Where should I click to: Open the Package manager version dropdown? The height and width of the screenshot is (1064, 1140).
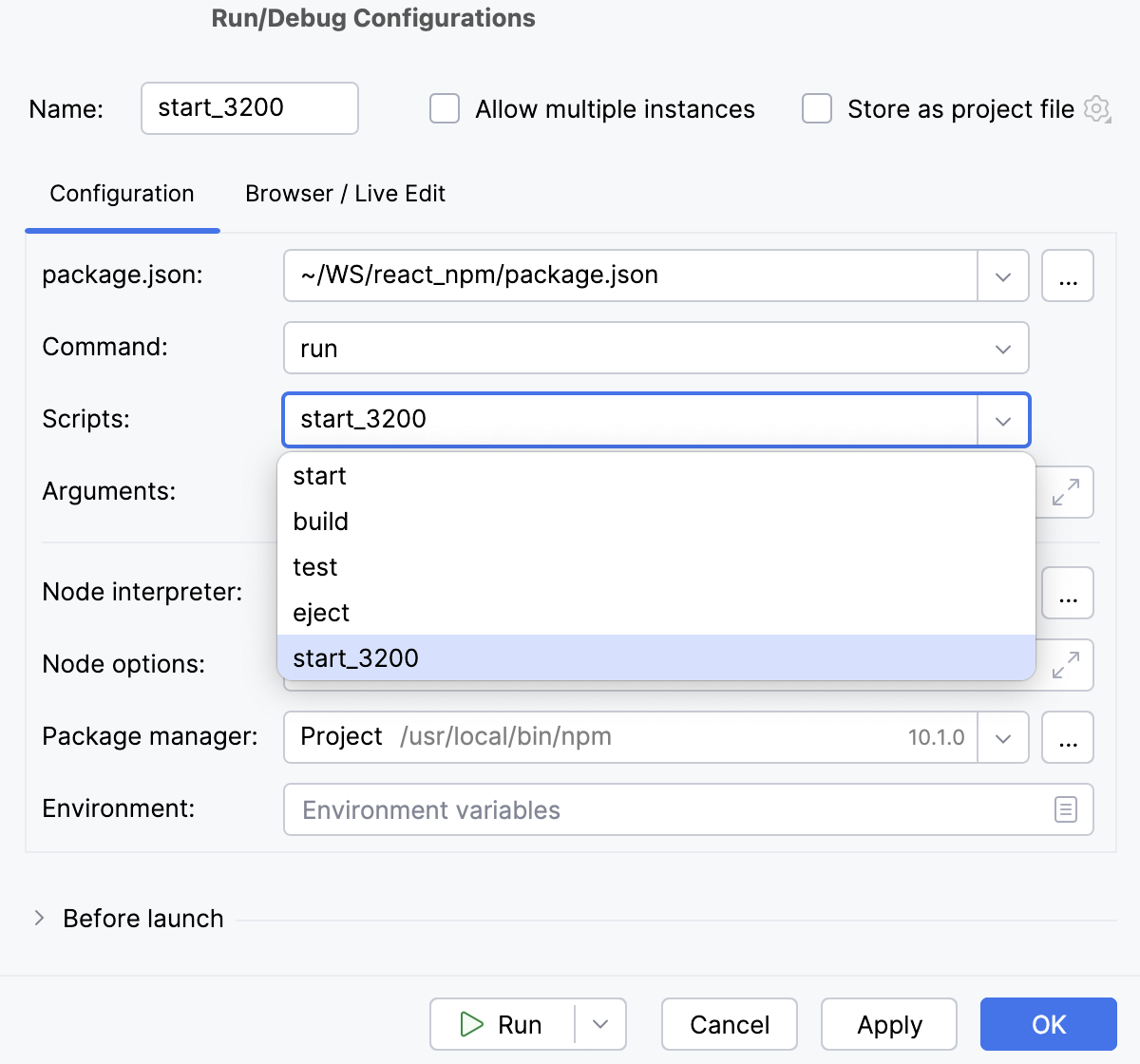coord(1002,737)
